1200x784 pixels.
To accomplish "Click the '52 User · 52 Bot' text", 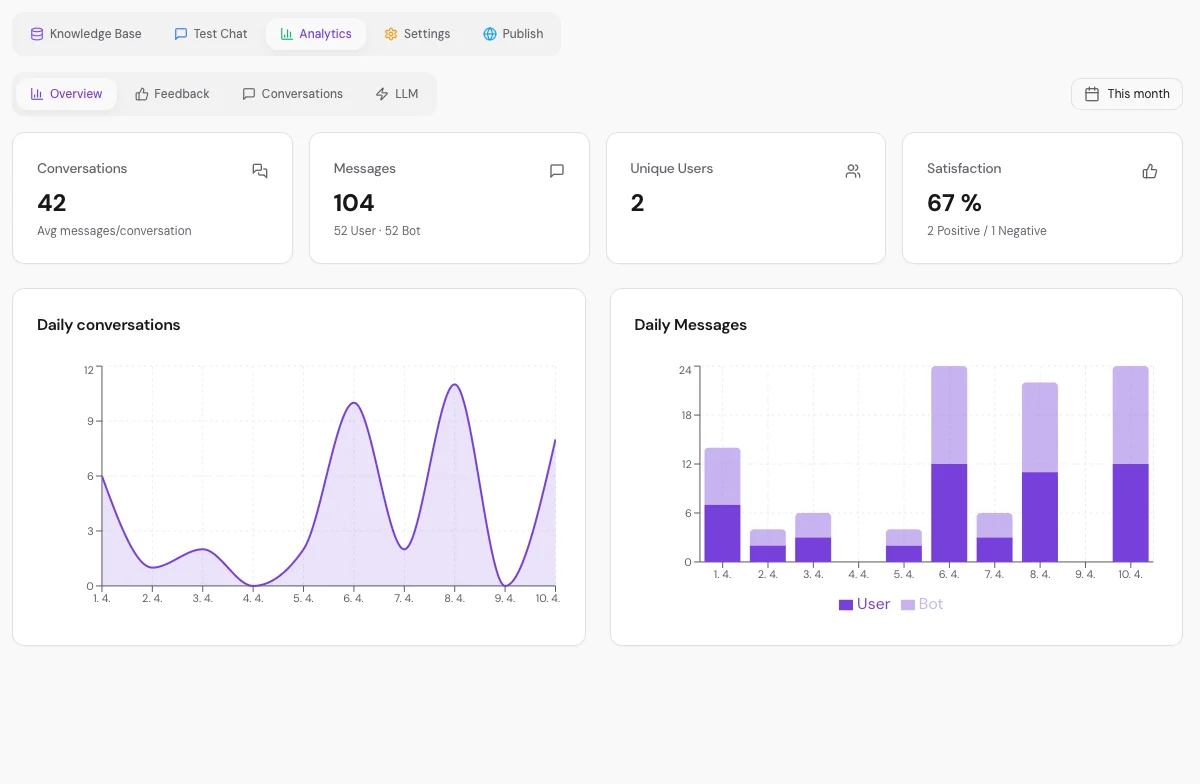I will 377,231.
